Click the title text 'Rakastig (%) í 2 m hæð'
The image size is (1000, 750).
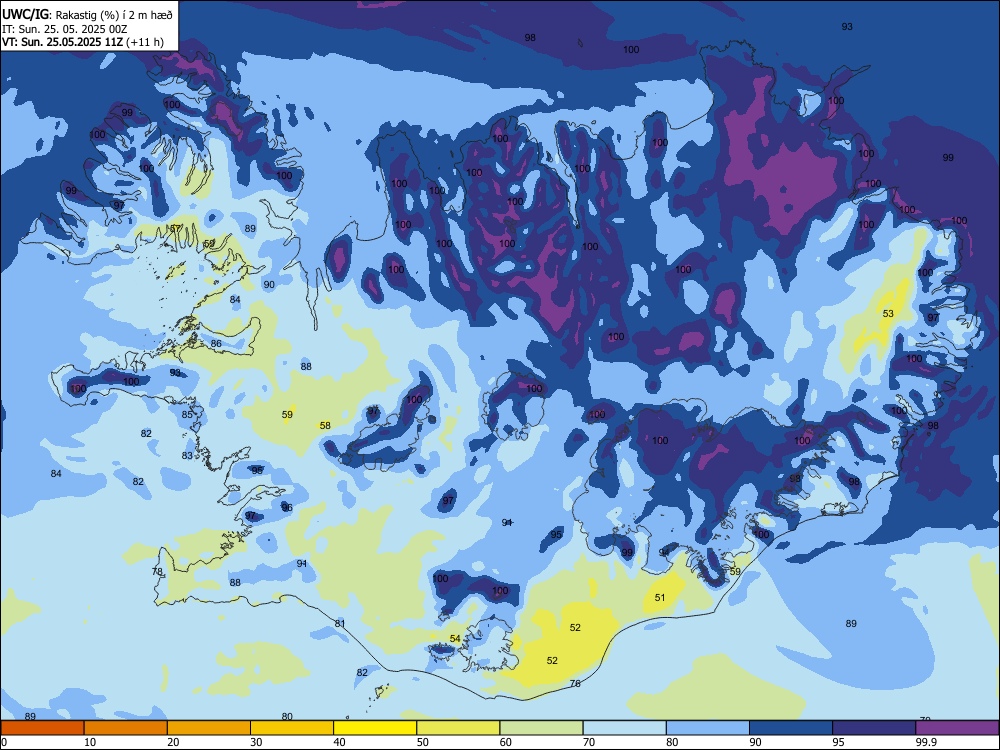coord(114,15)
